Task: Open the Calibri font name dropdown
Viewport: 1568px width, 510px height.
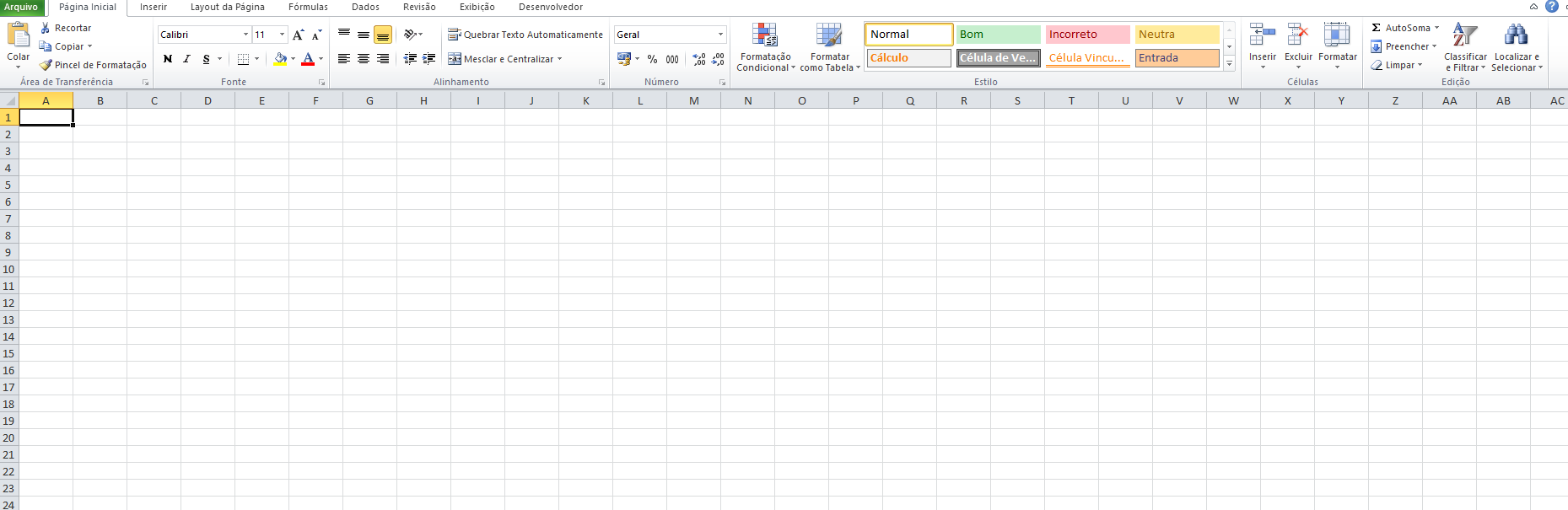Action: pos(245,35)
